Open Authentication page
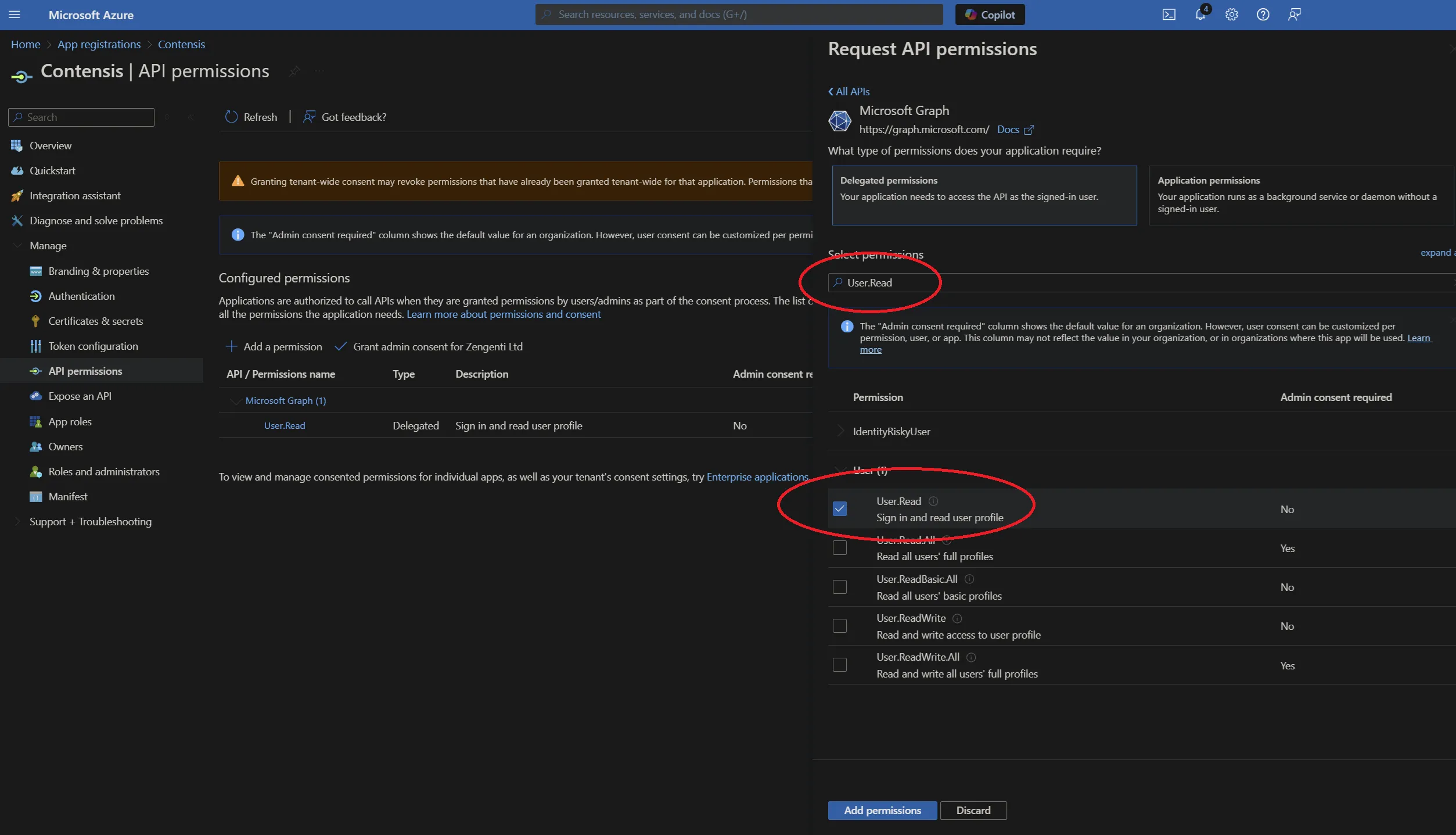This screenshot has height=835, width=1456. (81, 296)
